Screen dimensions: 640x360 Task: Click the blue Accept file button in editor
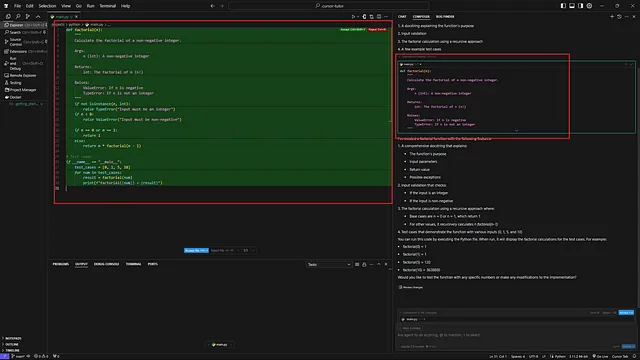coord(196,250)
